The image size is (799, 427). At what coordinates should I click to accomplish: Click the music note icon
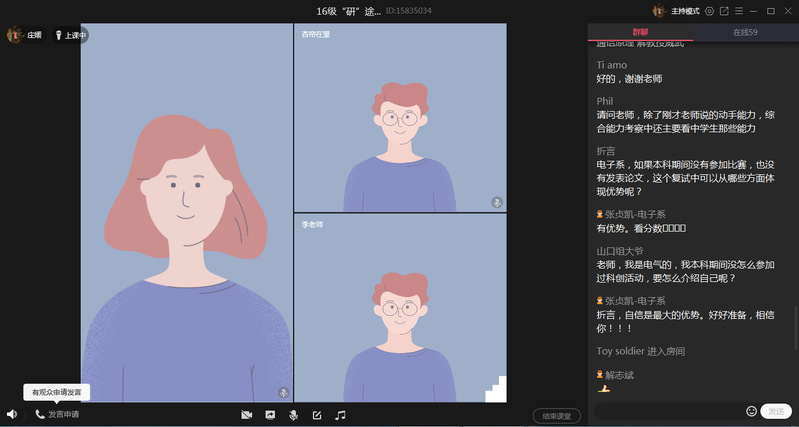pos(340,414)
